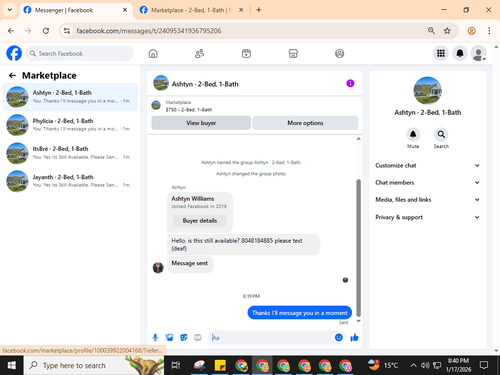
Task: Send a thumbs-up like
Action: point(354,338)
